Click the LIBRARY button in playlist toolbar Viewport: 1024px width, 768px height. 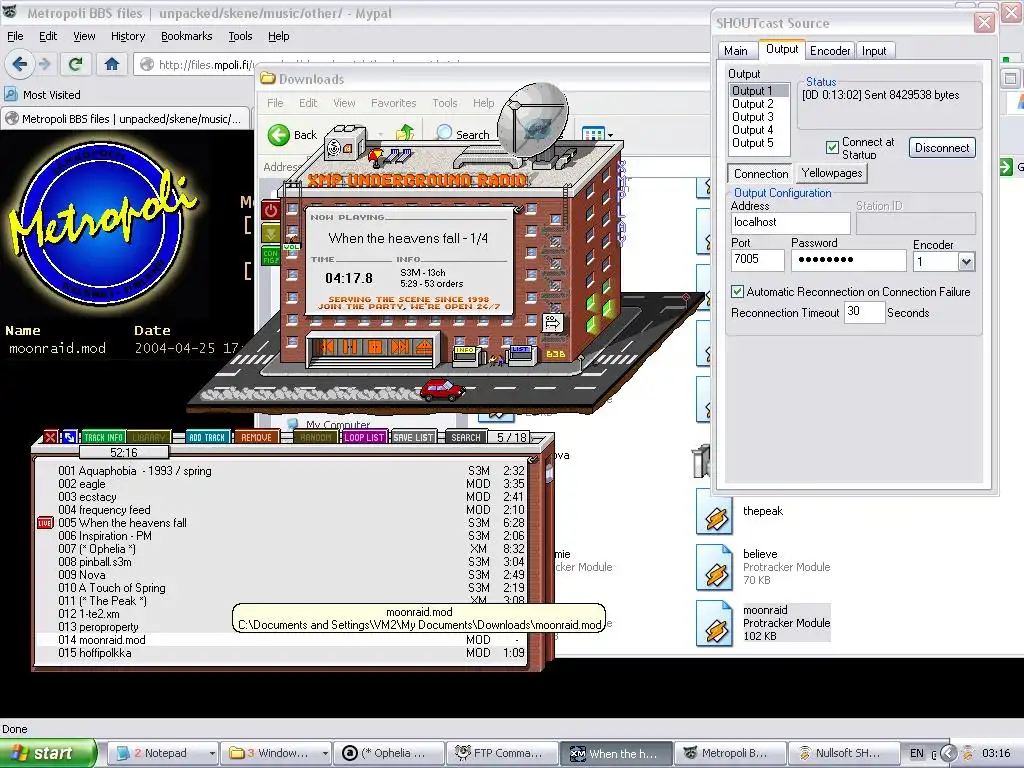(149, 438)
